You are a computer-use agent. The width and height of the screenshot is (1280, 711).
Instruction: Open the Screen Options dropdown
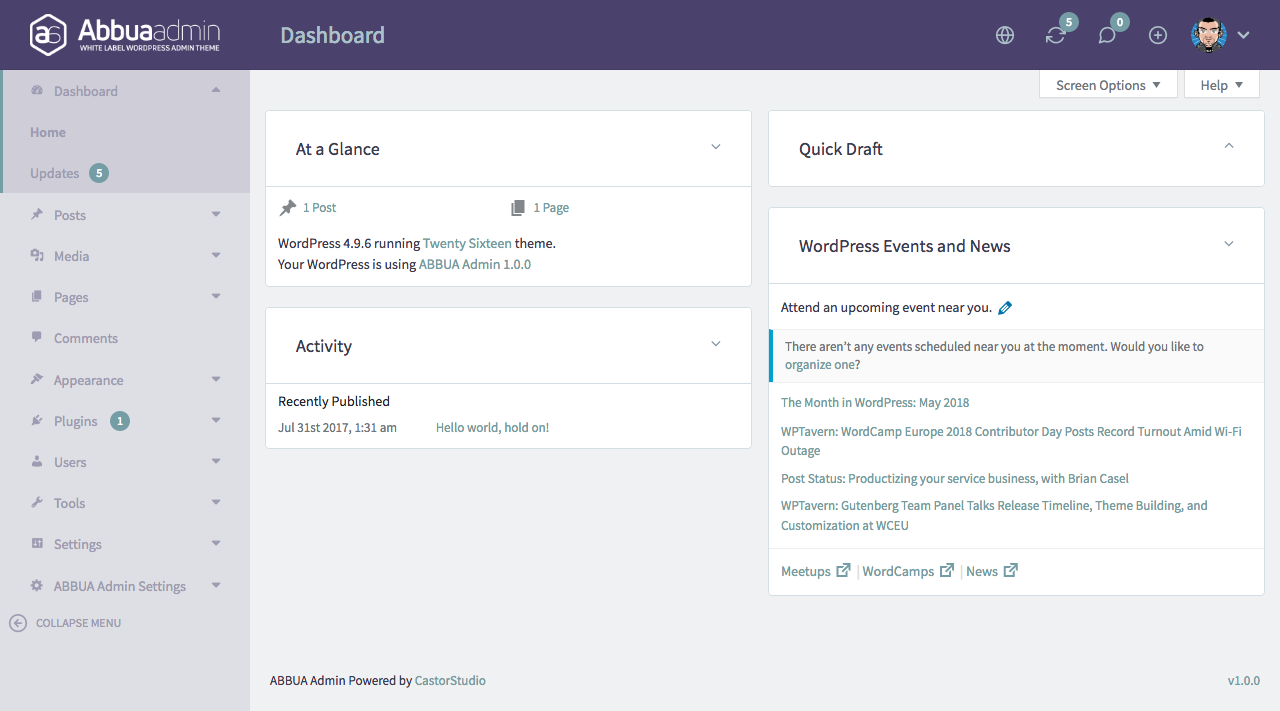pyautogui.click(x=1108, y=85)
